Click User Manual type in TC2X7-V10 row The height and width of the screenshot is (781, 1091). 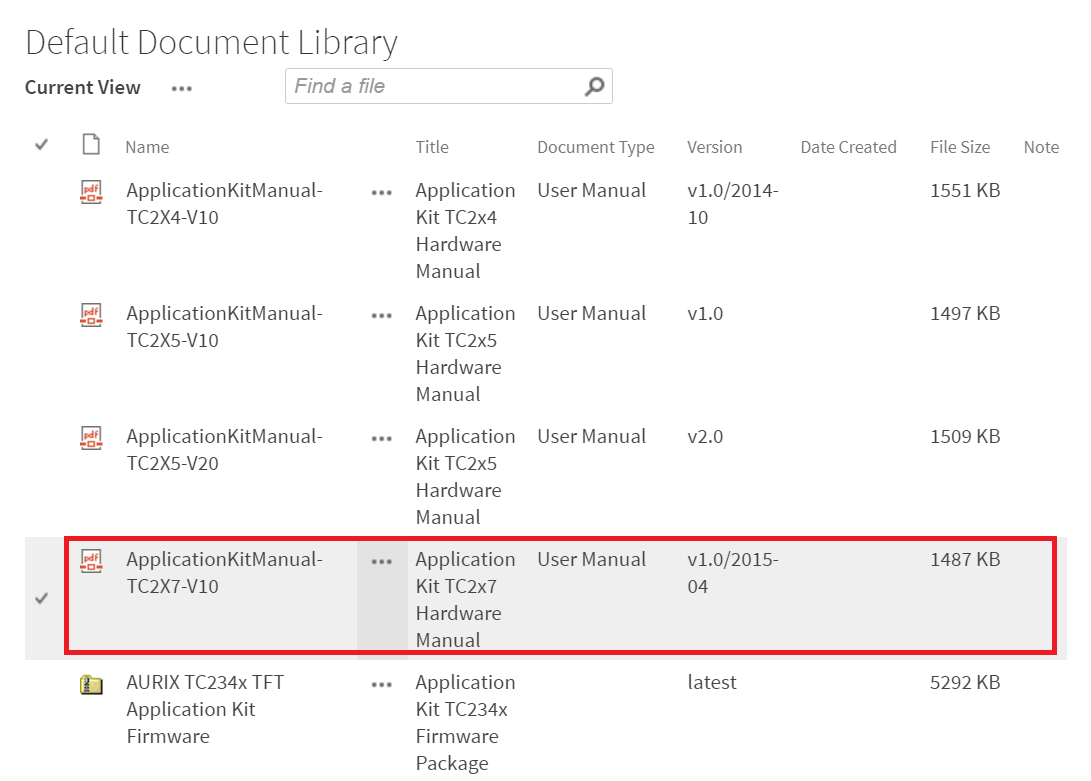tap(591, 560)
